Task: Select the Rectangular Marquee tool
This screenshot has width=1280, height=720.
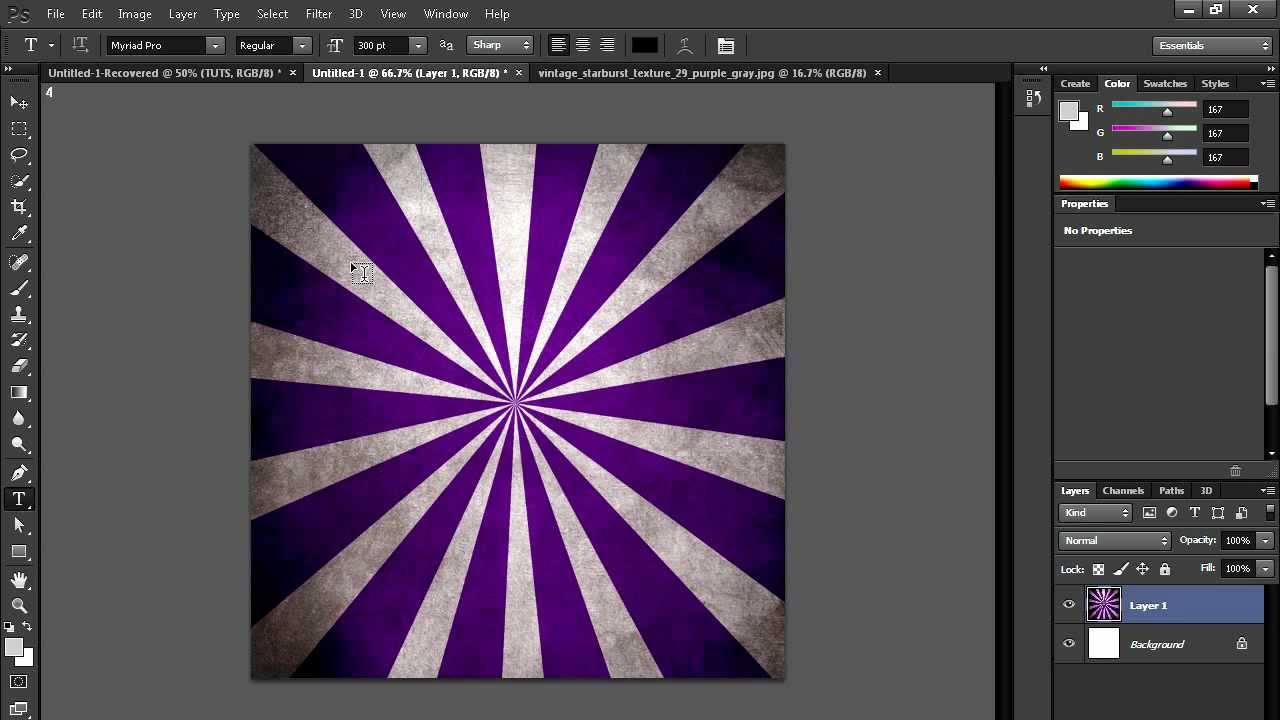Action: (19, 129)
